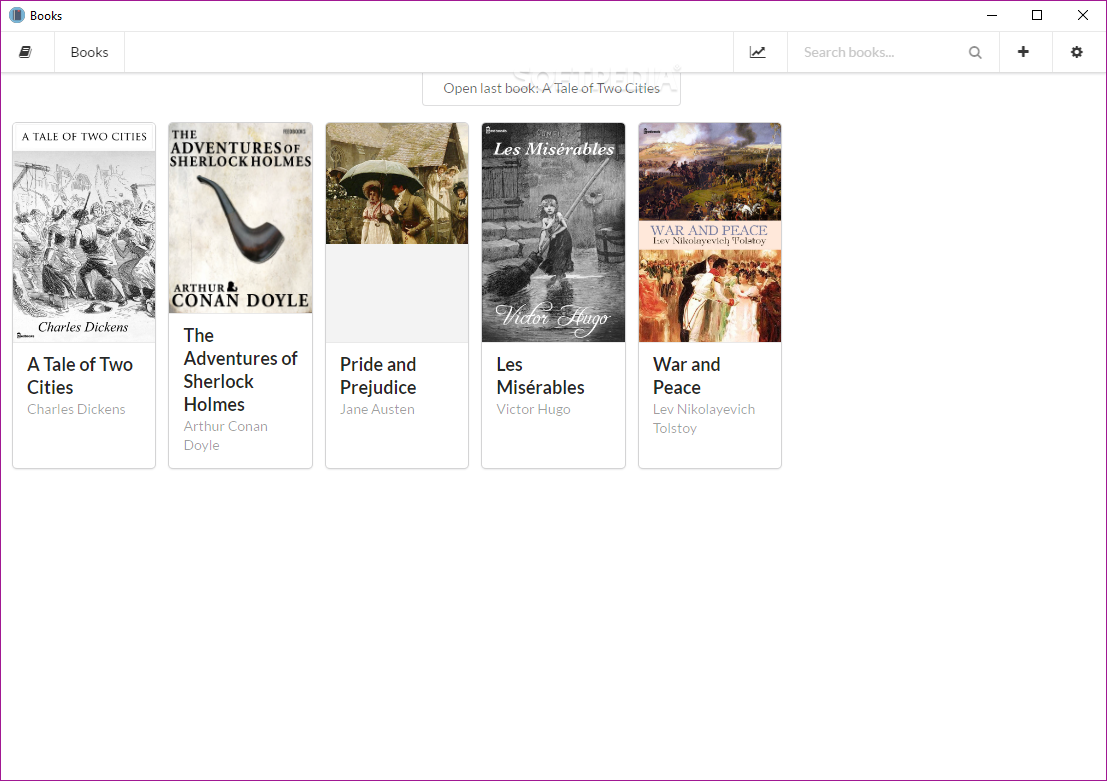The width and height of the screenshot is (1107, 781).
Task: Click author name Arthur Conan Doyle
Action: [226, 436]
